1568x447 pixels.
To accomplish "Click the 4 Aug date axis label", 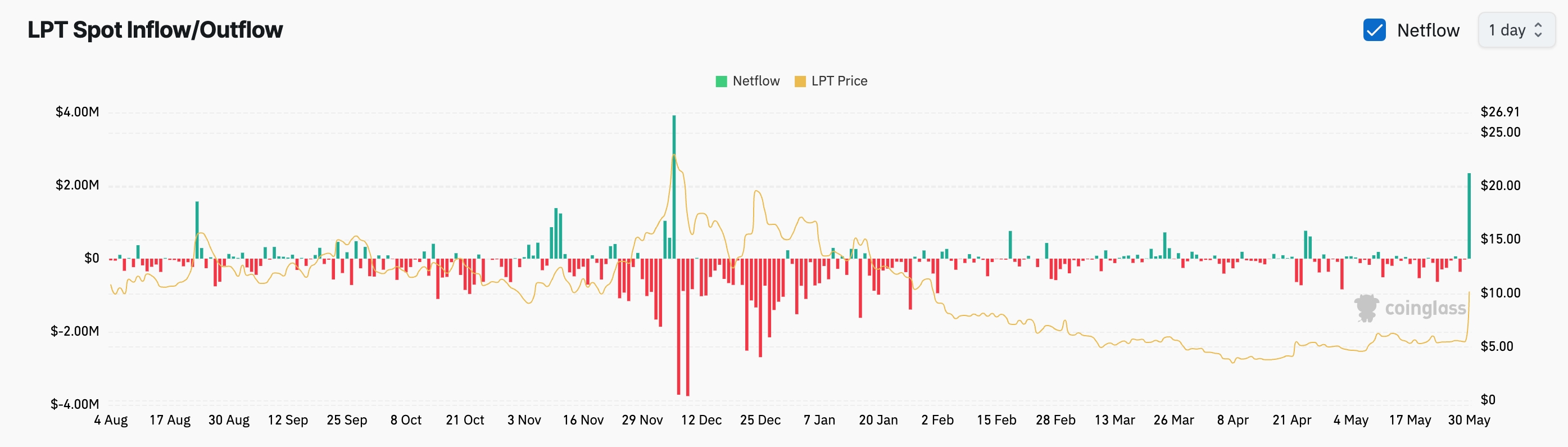I will click(x=111, y=420).
